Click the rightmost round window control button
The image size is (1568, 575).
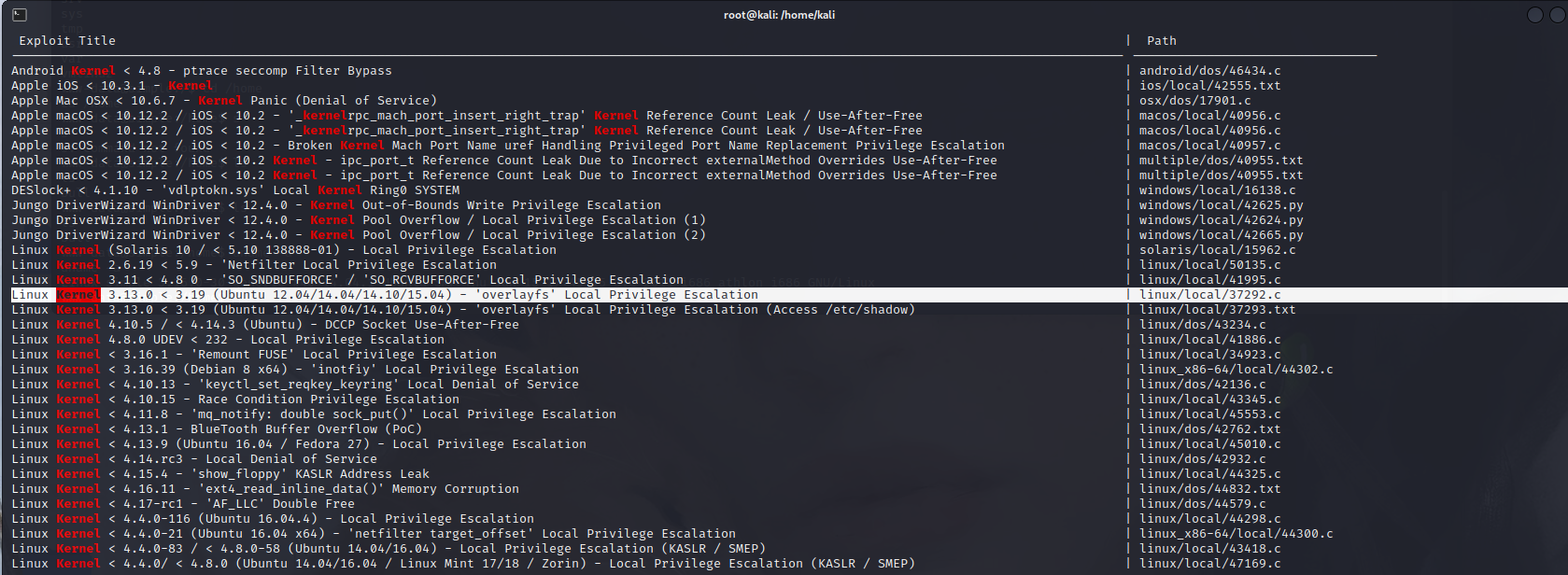(x=1558, y=15)
